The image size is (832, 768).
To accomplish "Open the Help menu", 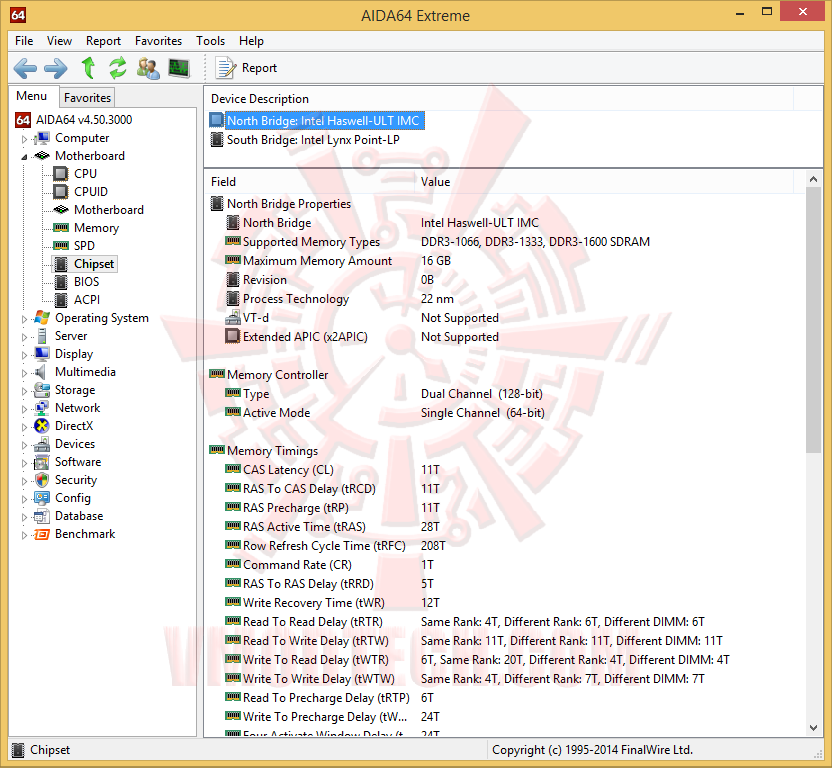I will click(251, 41).
